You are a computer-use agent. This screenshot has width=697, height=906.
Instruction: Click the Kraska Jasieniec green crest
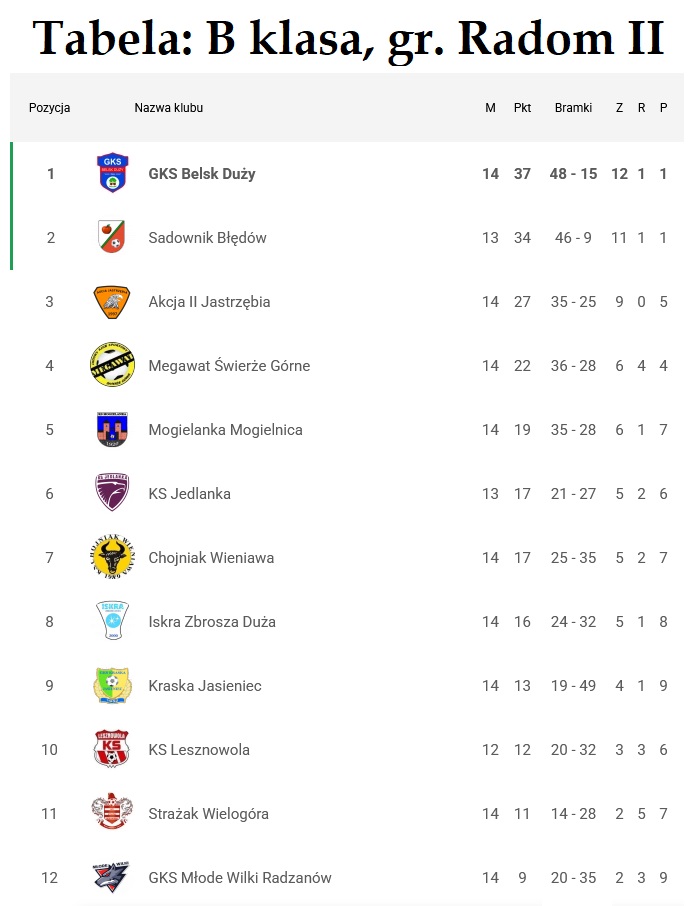click(x=112, y=685)
